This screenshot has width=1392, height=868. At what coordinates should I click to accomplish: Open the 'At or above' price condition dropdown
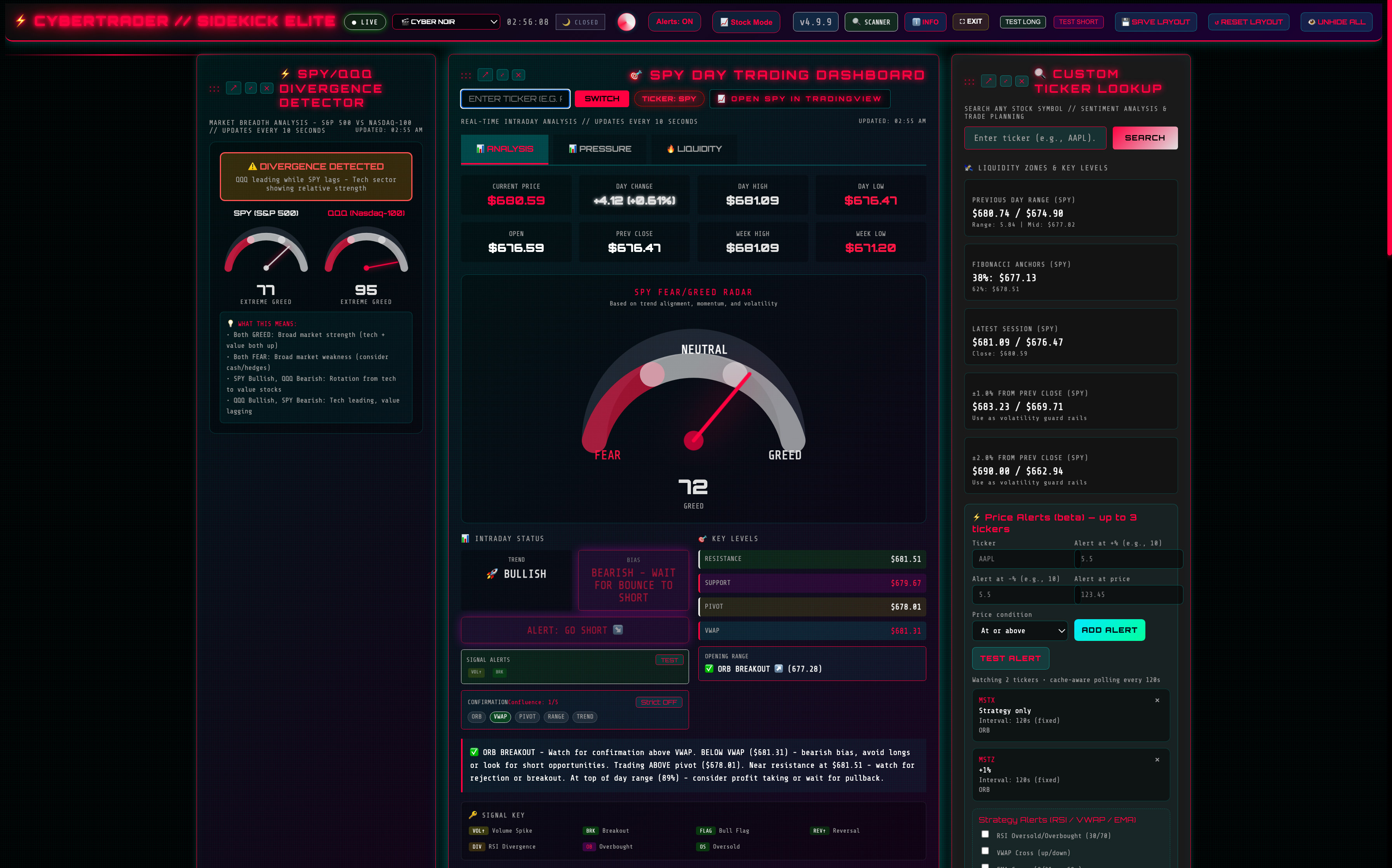point(1019,630)
